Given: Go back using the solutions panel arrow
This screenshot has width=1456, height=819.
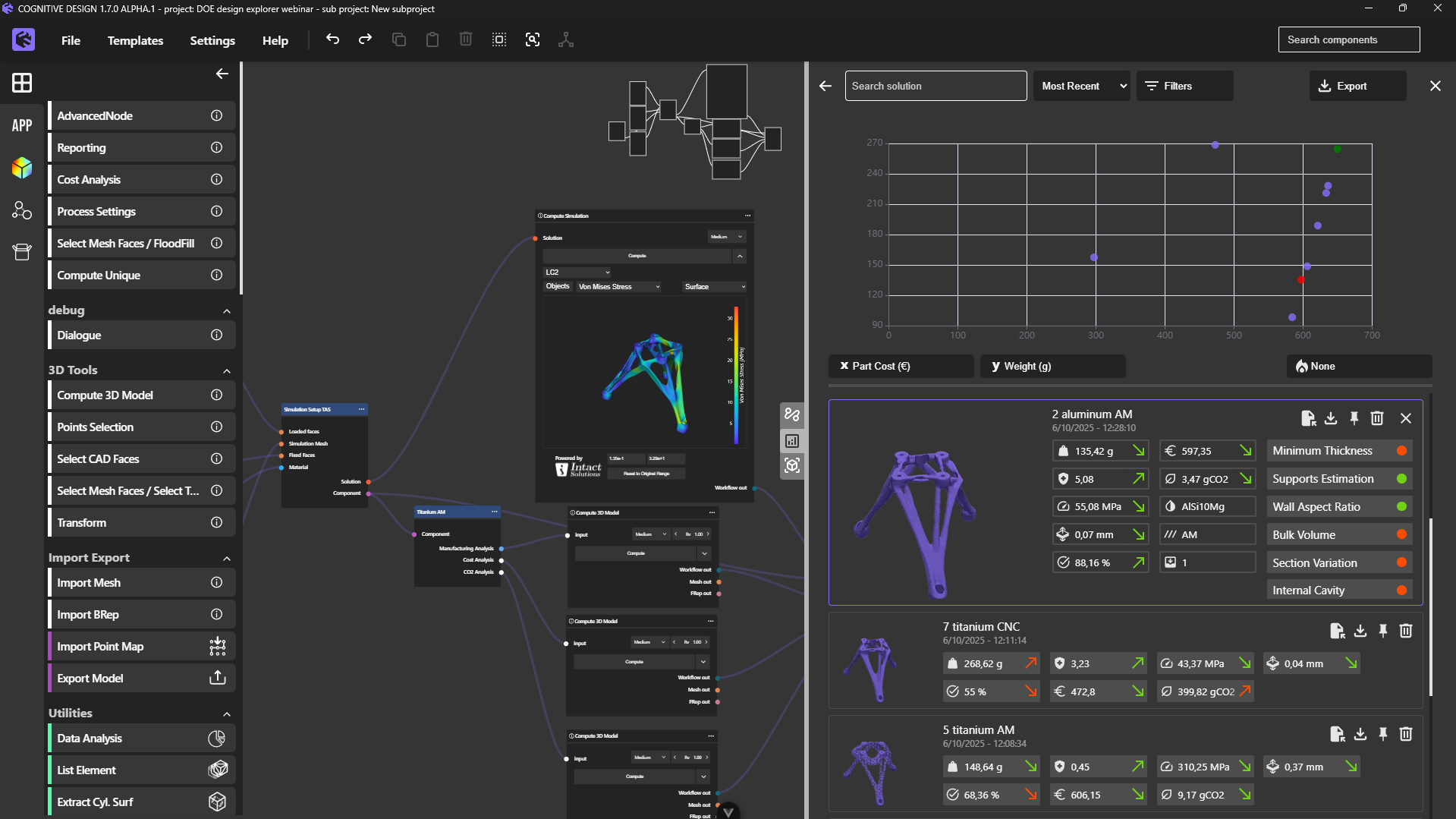Looking at the screenshot, I should [825, 86].
